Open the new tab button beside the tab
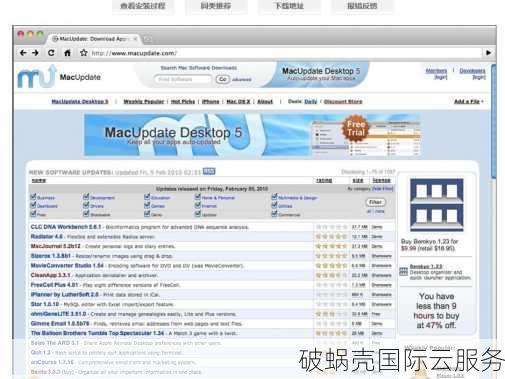The height and width of the screenshot is (379, 505). coord(148,39)
